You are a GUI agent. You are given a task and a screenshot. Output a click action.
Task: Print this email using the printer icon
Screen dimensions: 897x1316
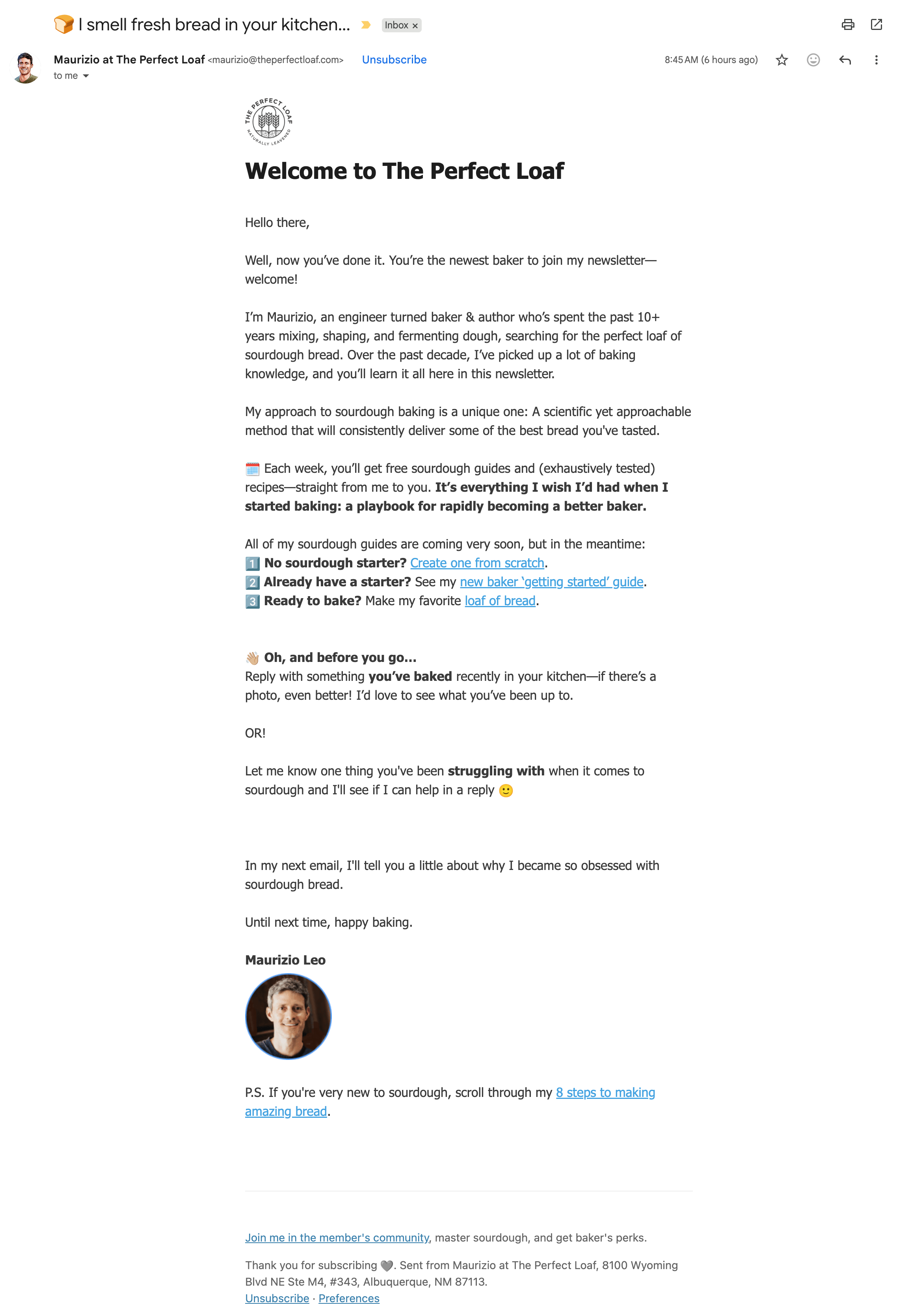click(x=847, y=24)
